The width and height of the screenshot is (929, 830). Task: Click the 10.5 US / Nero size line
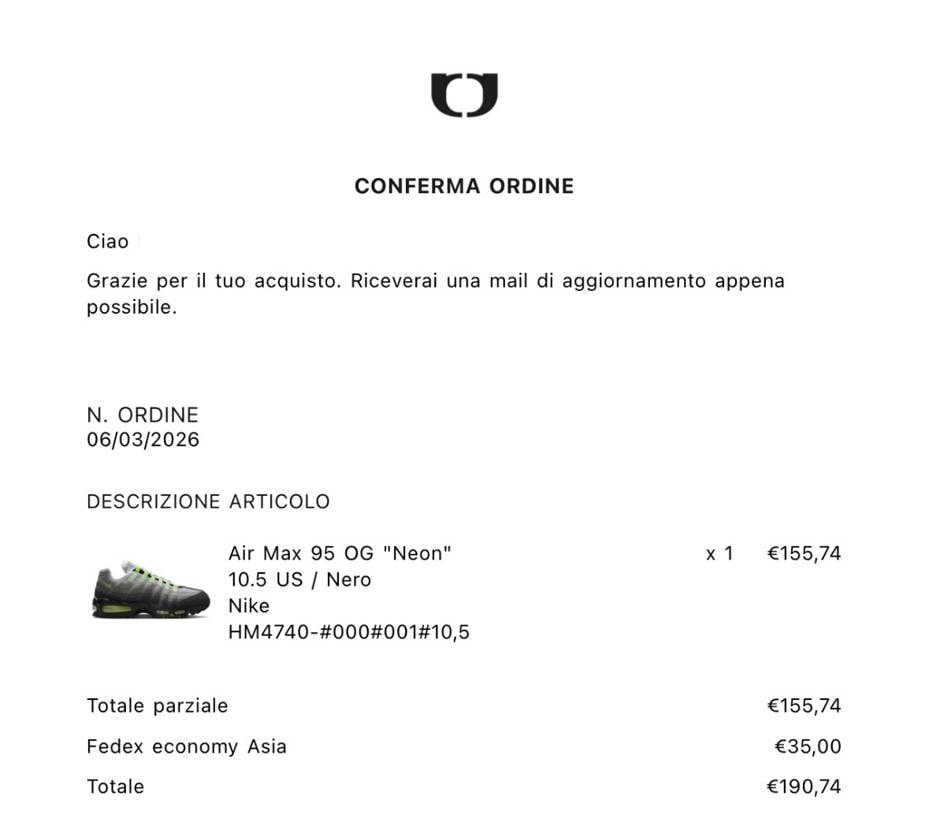299,580
